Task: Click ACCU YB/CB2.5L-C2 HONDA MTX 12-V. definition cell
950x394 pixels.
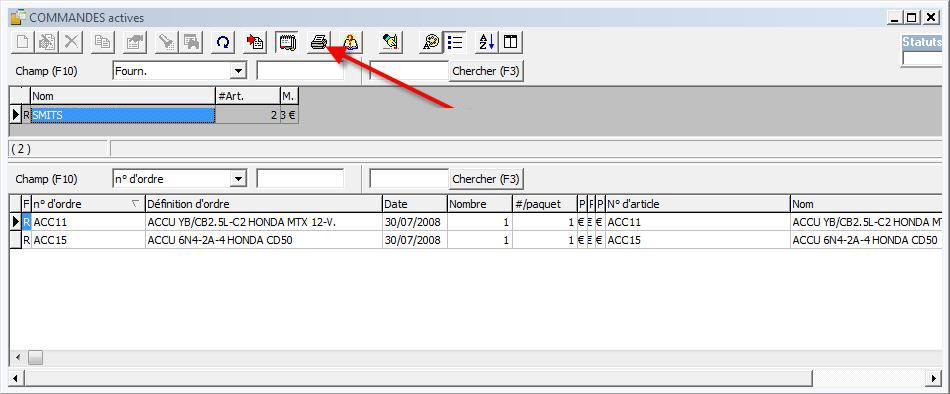Action: point(264,222)
